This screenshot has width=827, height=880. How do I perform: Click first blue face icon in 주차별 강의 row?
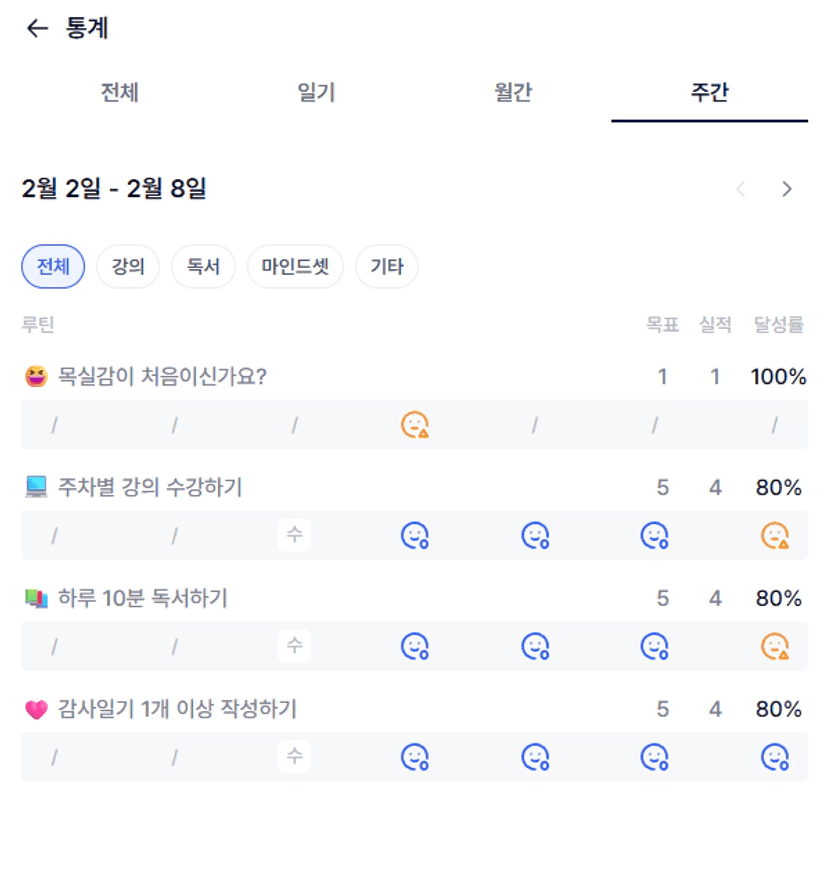pos(414,537)
